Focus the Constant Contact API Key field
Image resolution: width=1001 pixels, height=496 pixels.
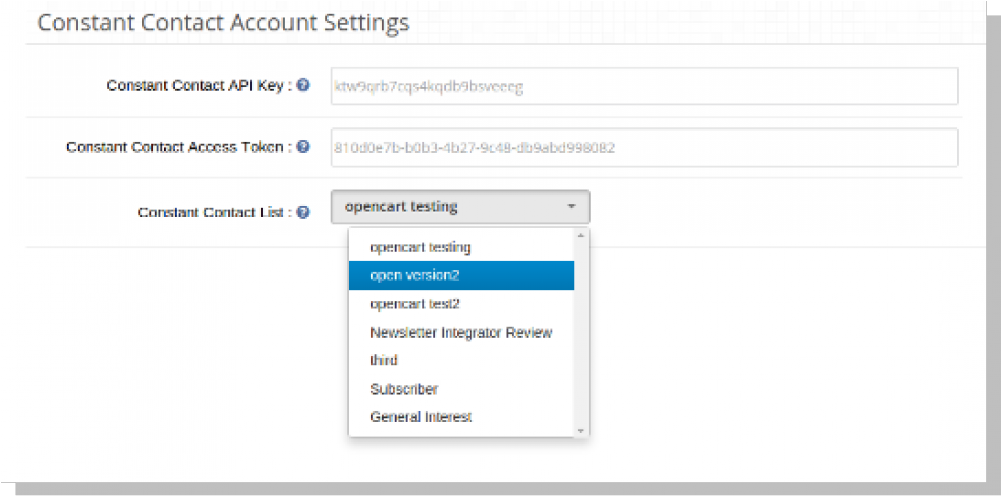[x=644, y=86]
